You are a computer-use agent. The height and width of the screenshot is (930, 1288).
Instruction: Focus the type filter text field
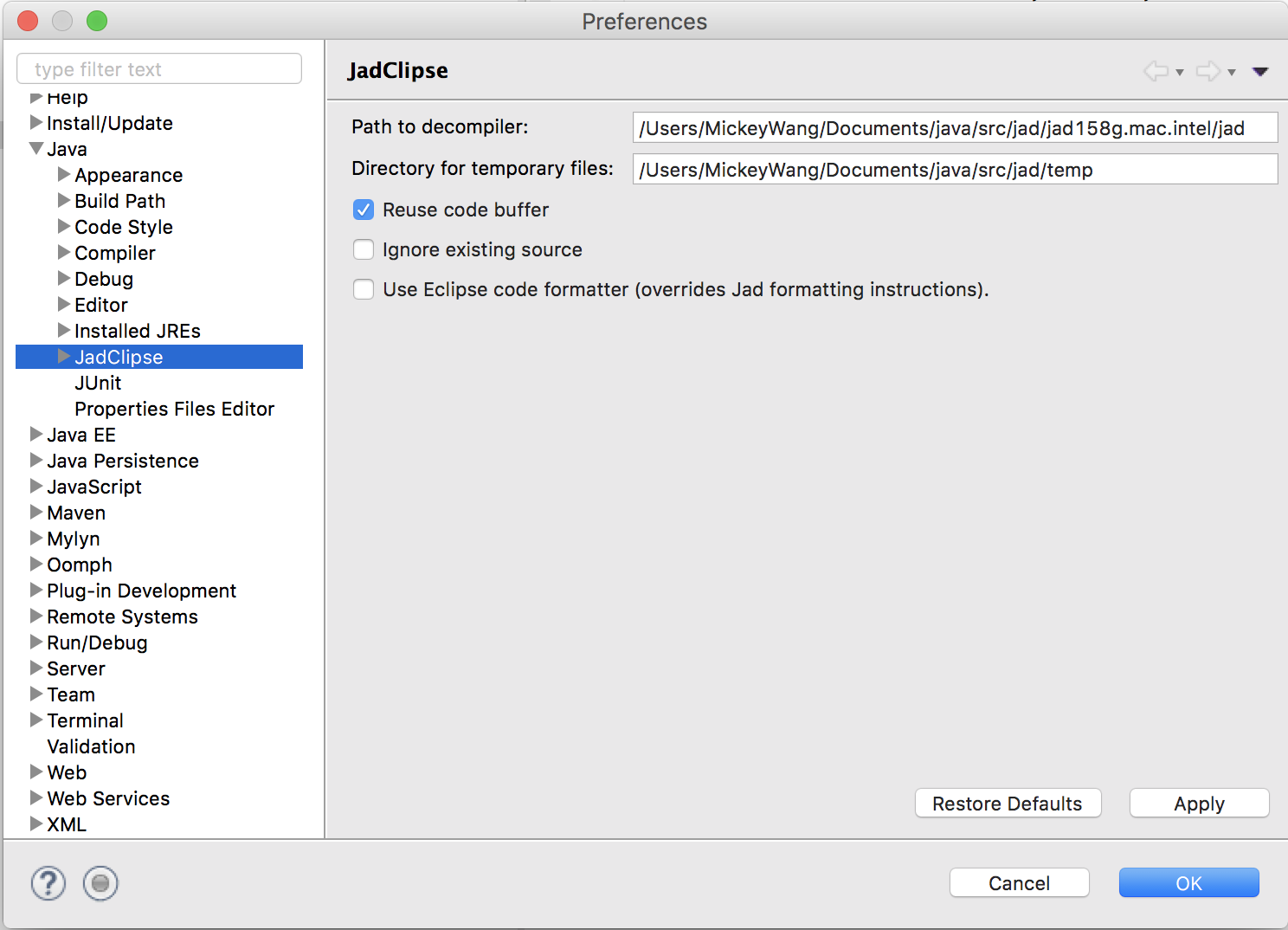tap(159, 68)
